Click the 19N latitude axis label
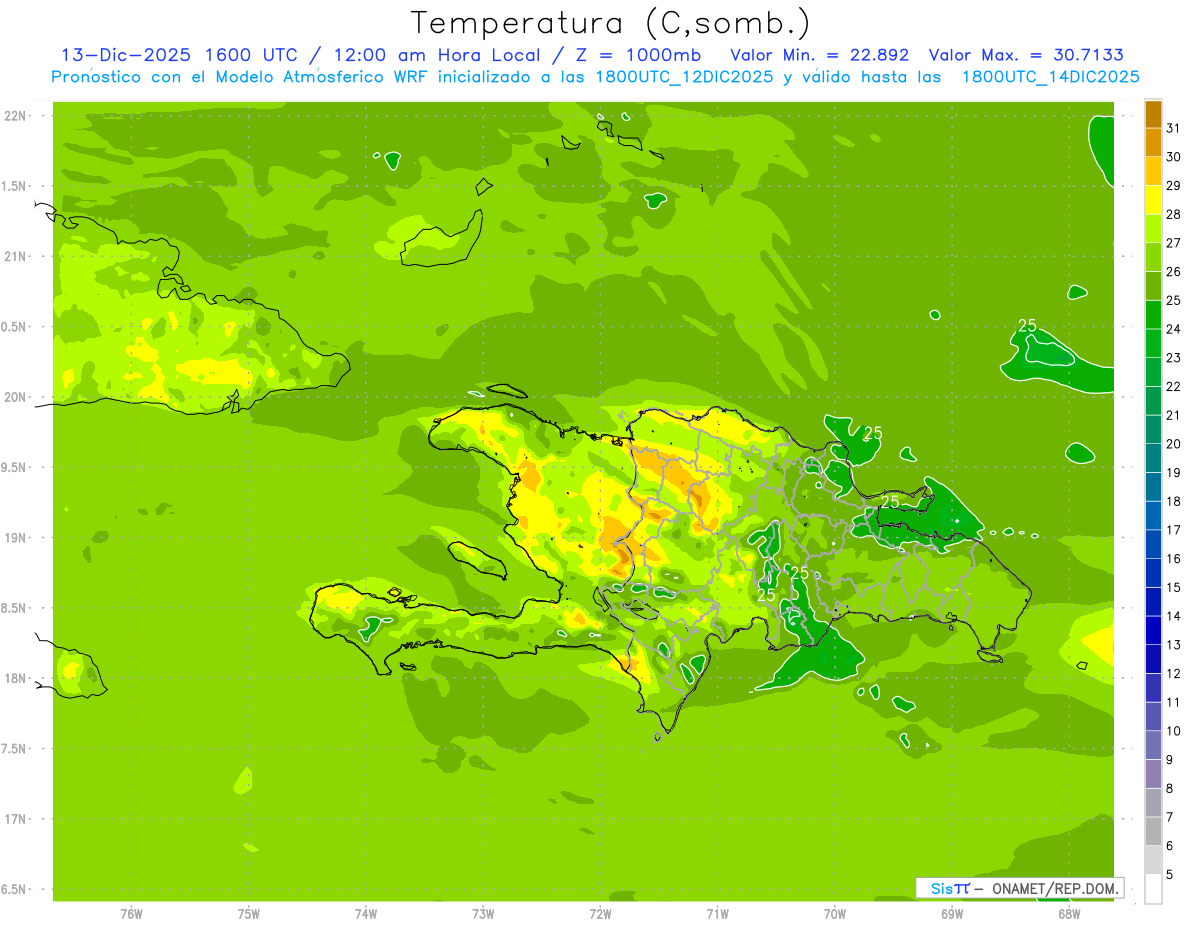The width and height of the screenshot is (1200, 927). pyautogui.click(x=16, y=538)
